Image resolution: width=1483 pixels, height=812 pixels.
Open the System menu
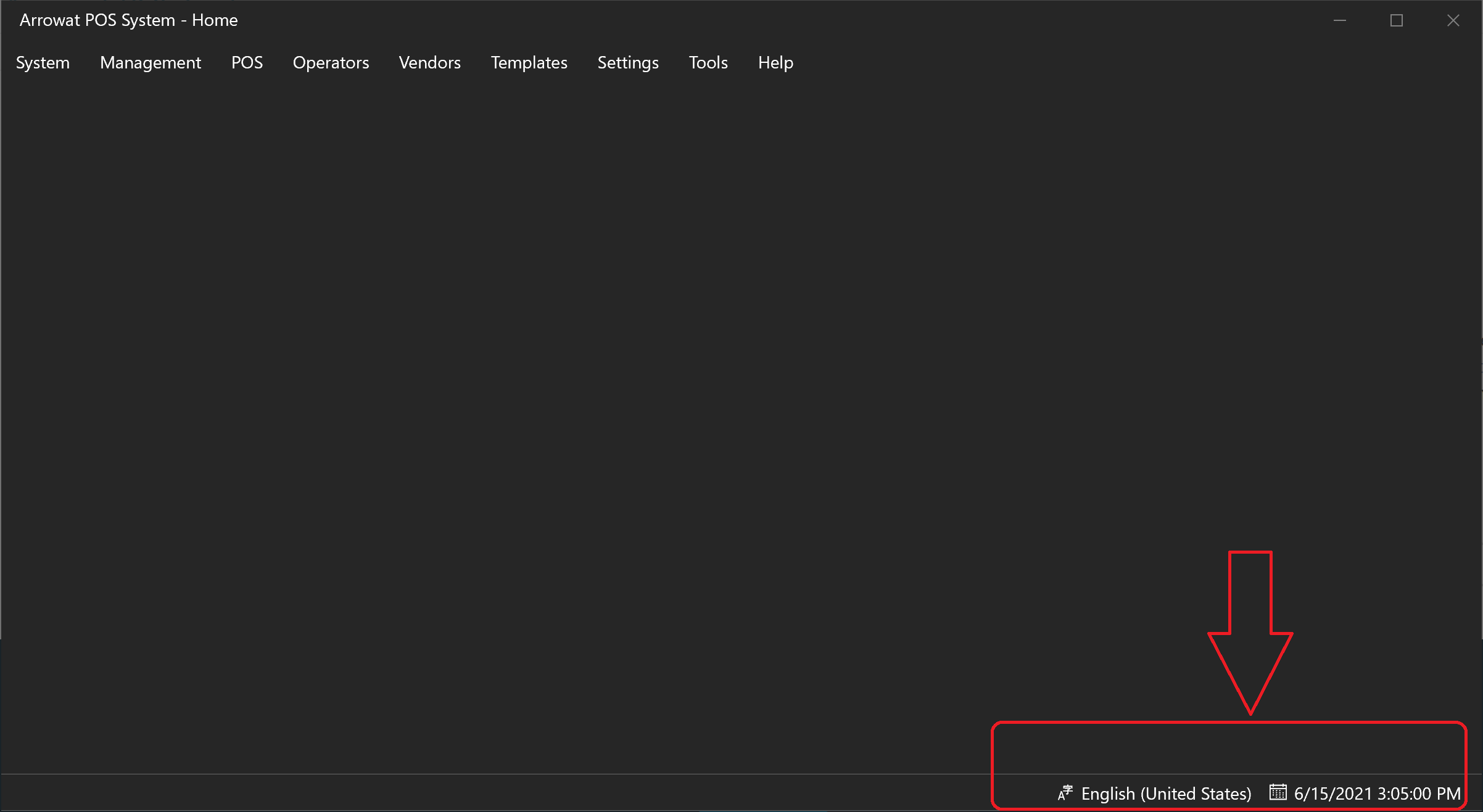tap(43, 63)
